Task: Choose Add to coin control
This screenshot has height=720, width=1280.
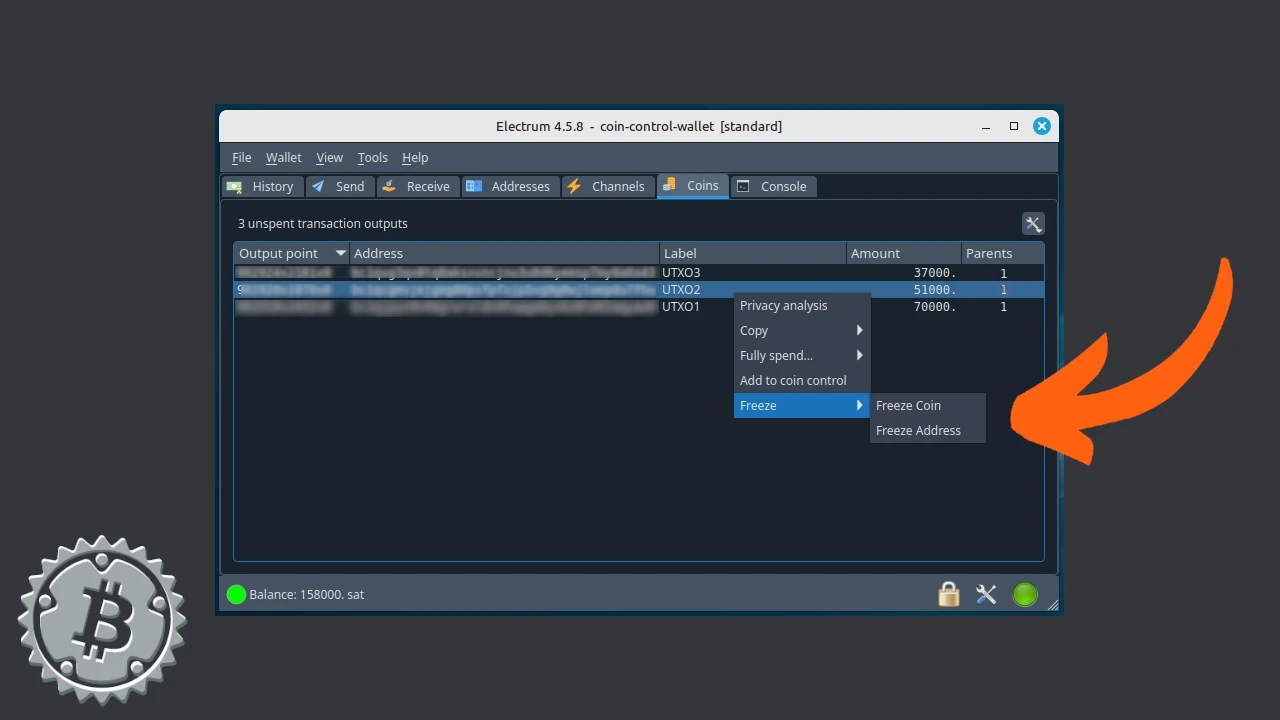Action: point(802,381)
